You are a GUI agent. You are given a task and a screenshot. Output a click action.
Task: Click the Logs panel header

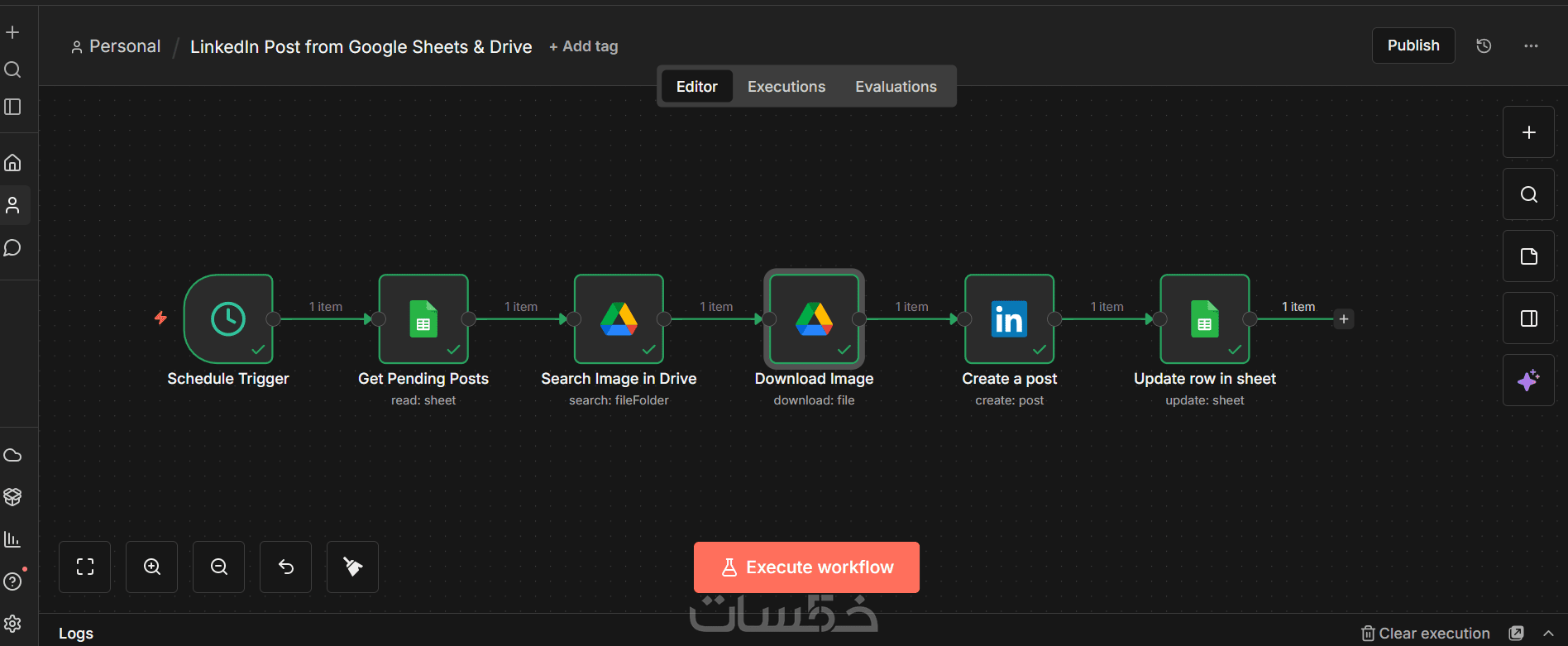pyautogui.click(x=76, y=634)
